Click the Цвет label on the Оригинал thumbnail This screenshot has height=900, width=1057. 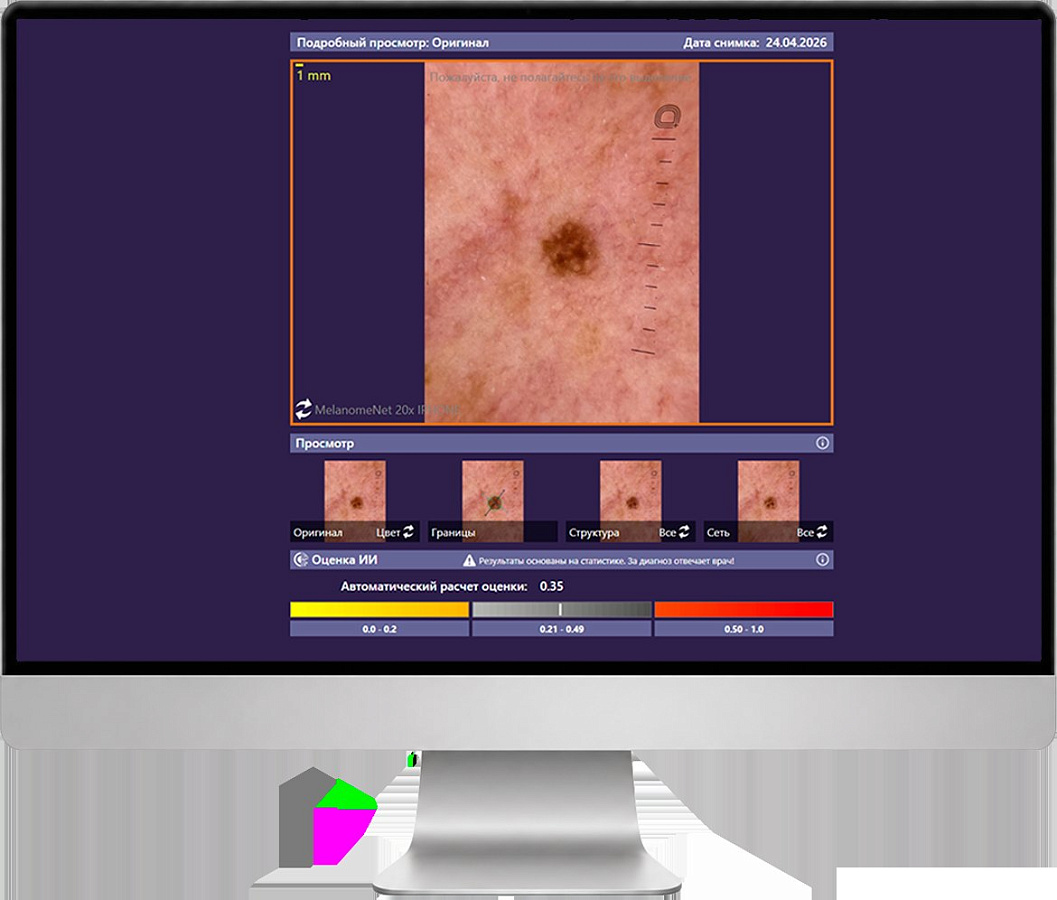[x=388, y=533]
